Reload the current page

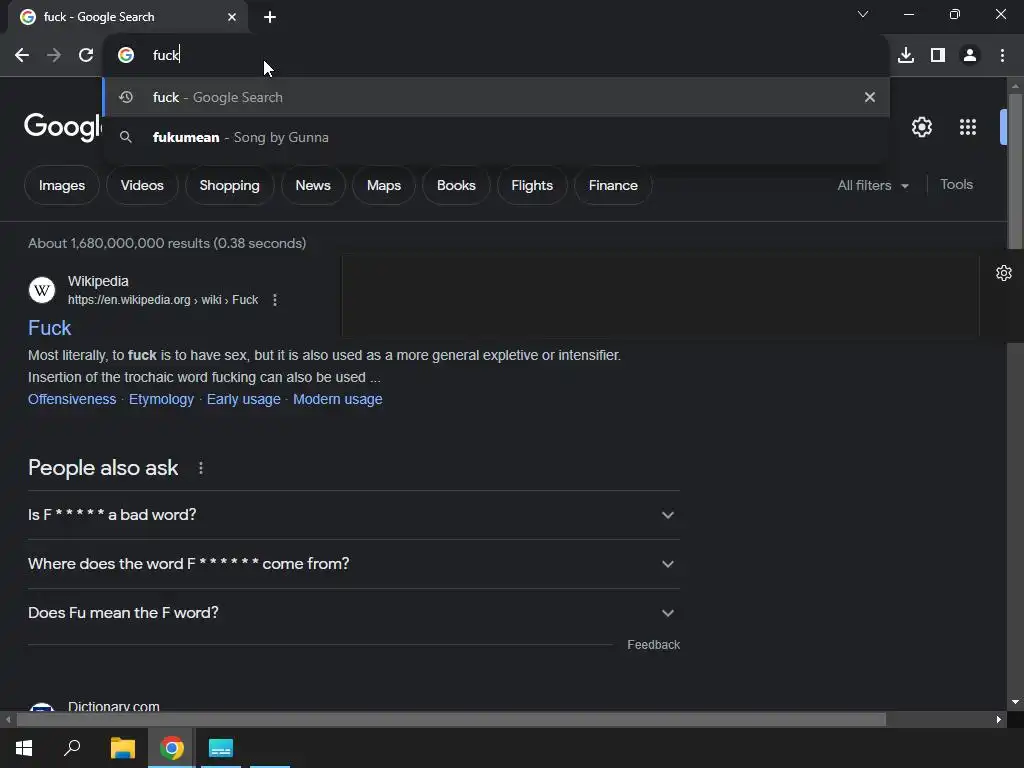tap(86, 56)
